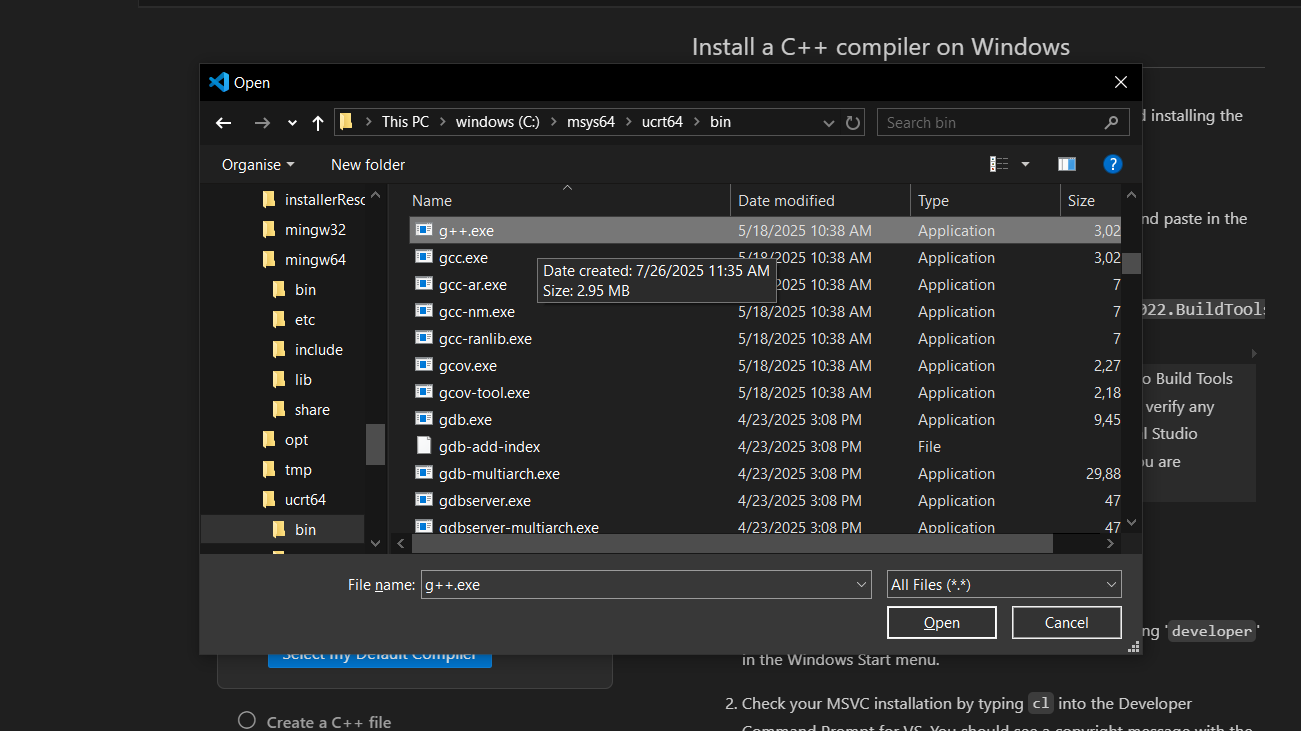
Task: Select mingw64 folder in tree
Action: coord(304,260)
